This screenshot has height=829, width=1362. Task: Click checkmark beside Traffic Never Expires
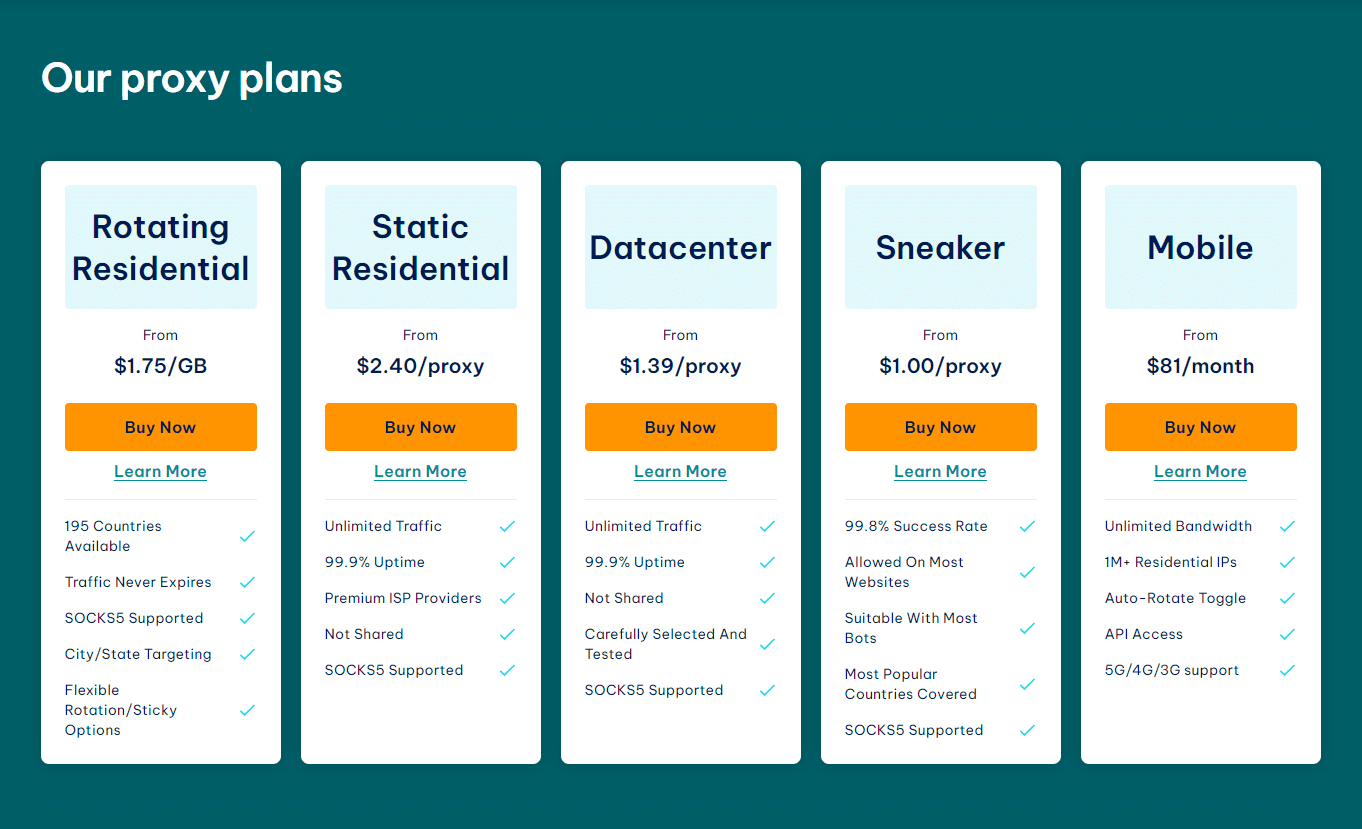[x=247, y=582]
